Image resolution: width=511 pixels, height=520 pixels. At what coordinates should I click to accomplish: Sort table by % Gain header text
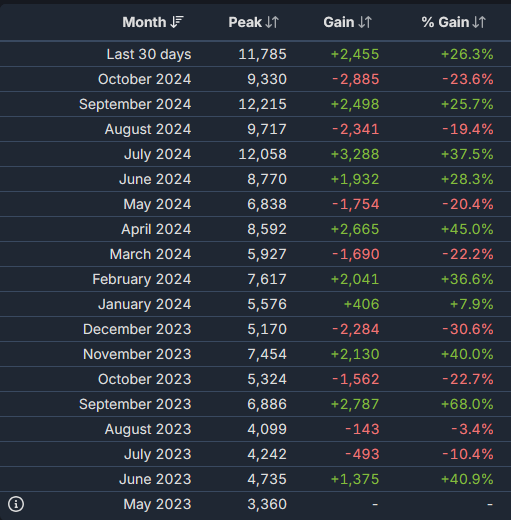(445, 22)
